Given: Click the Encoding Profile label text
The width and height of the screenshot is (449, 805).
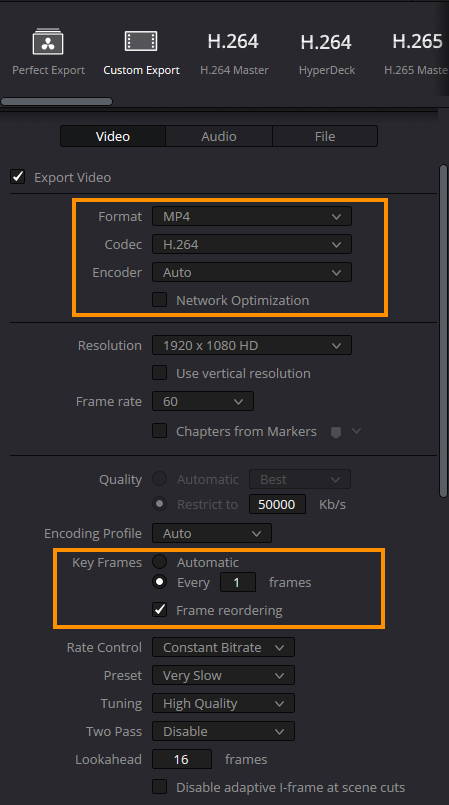Looking at the screenshot, I should pyautogui.click(x=93, y=533).
